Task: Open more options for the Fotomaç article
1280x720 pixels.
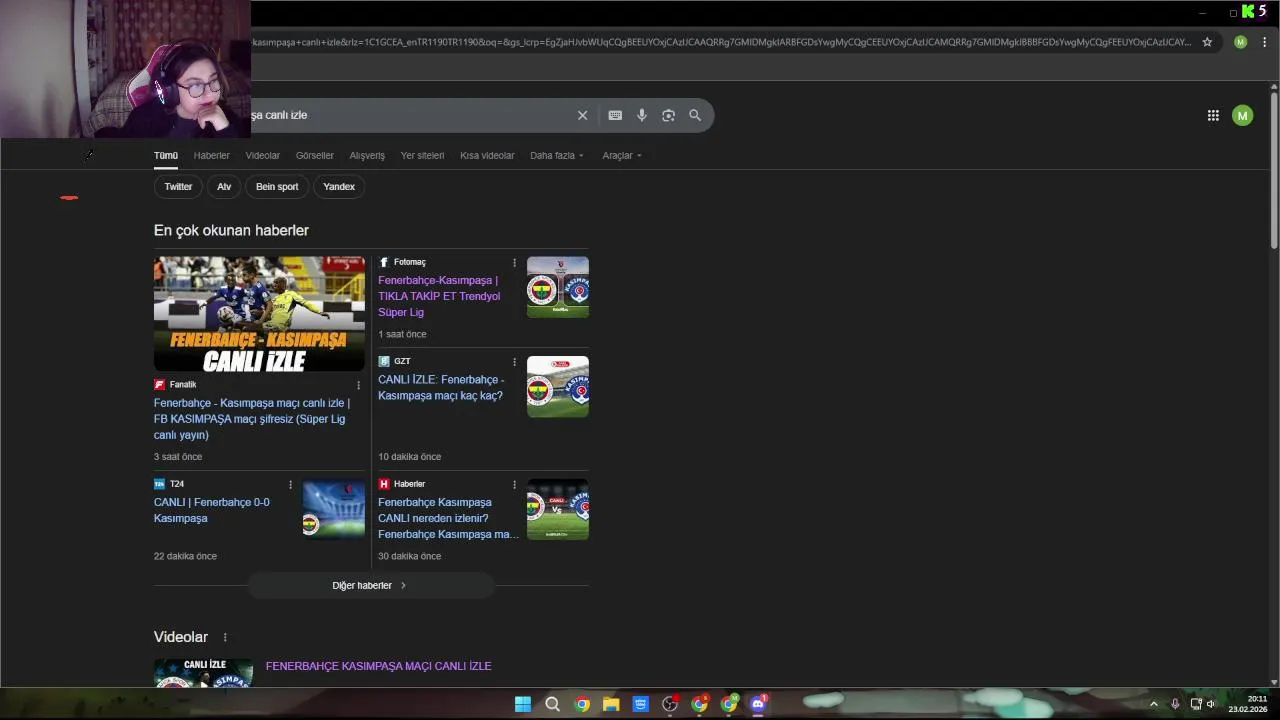Action: tap(514, 263)
